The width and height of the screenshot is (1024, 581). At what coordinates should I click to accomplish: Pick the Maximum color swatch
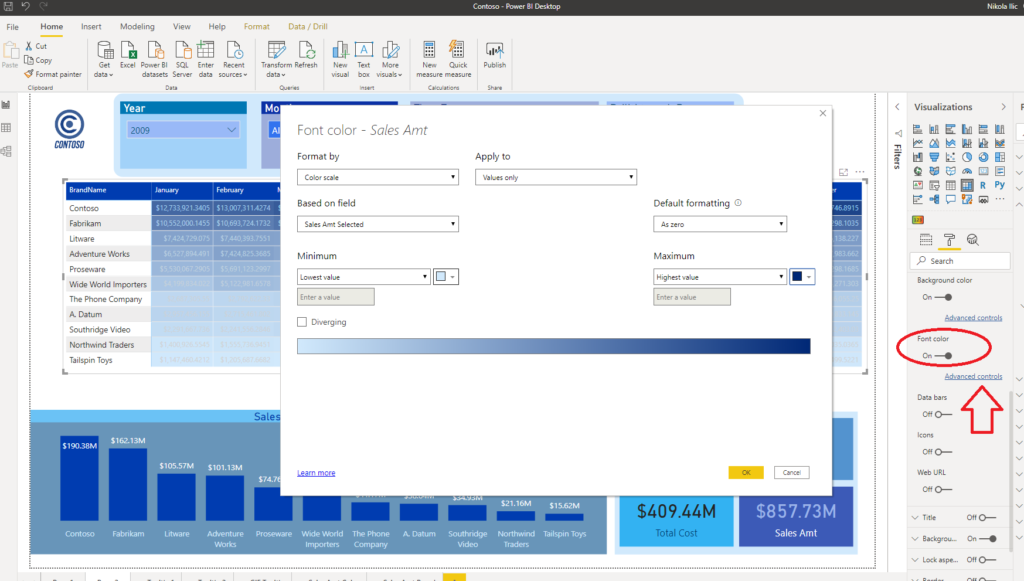coord(802,277)
